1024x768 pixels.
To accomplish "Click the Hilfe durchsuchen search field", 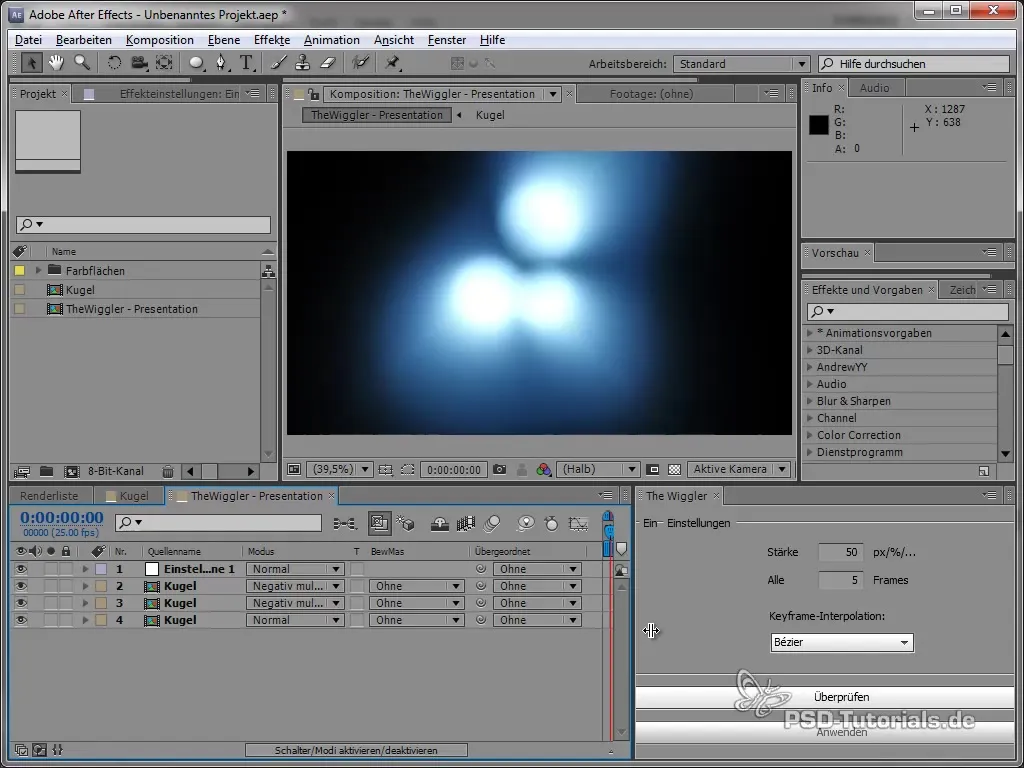I will 914,64.
